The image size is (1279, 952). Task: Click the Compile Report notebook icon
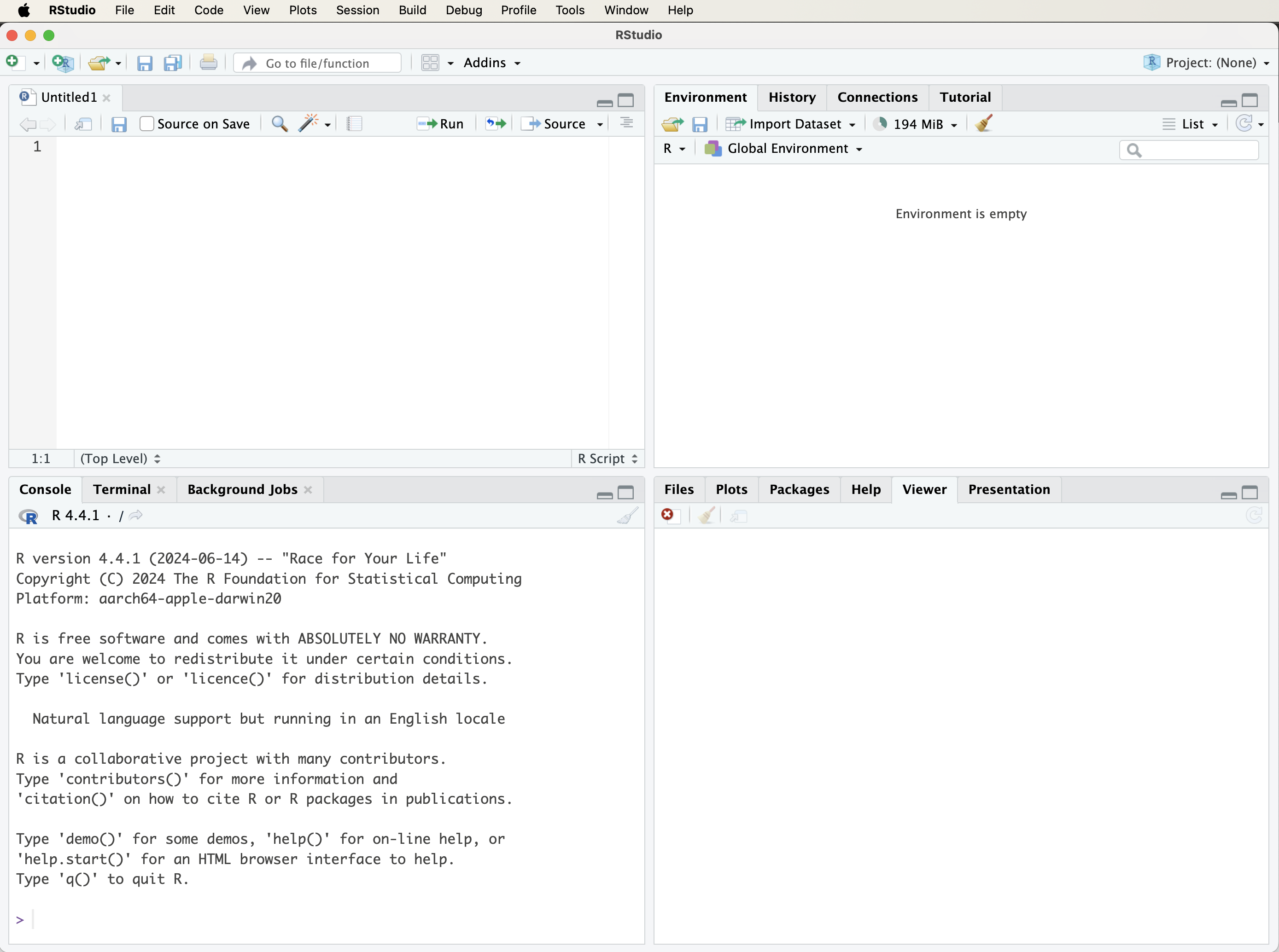point(355,124)
